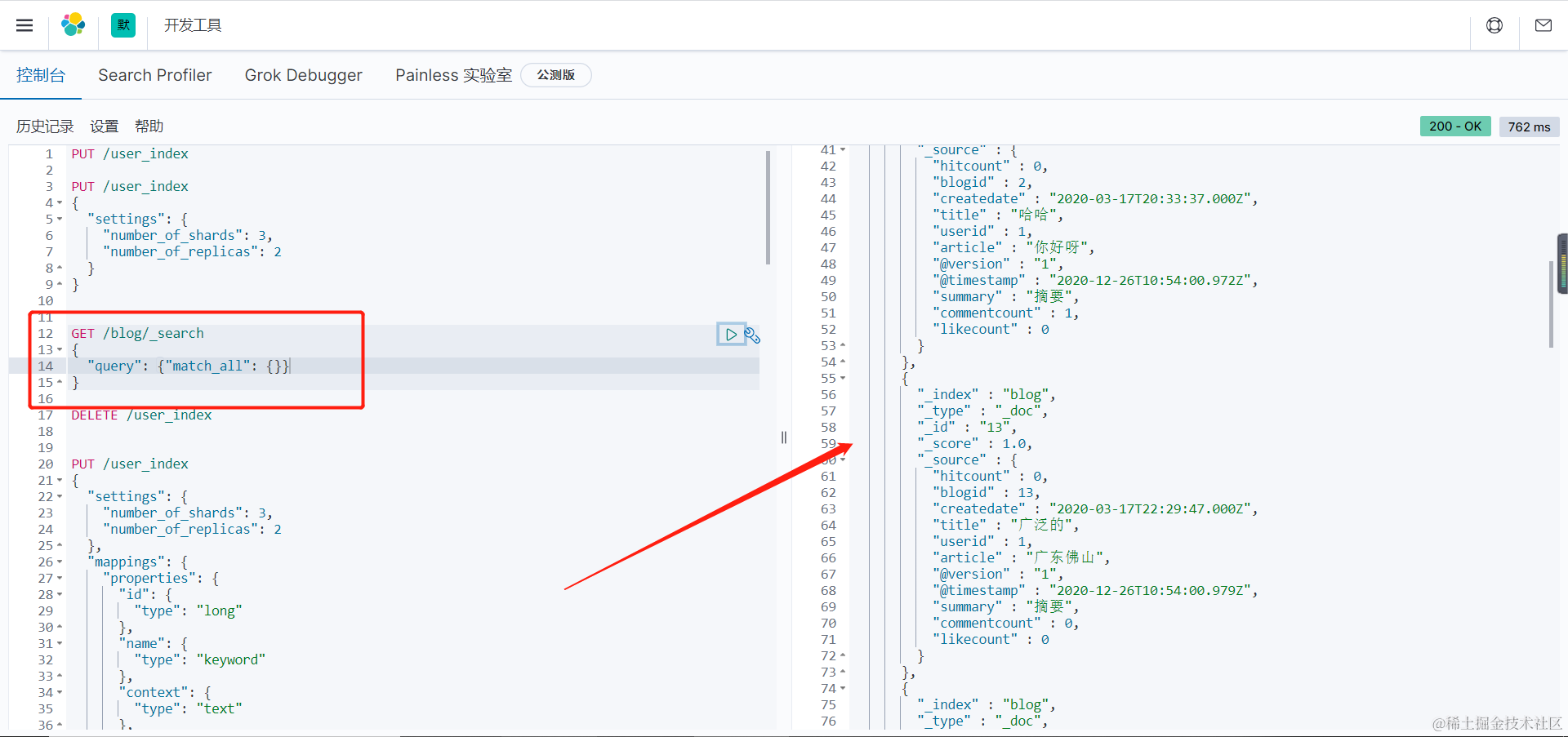Collapse the request body at line 21
The width and height of the screenshot is (1568, 737).
60,480
